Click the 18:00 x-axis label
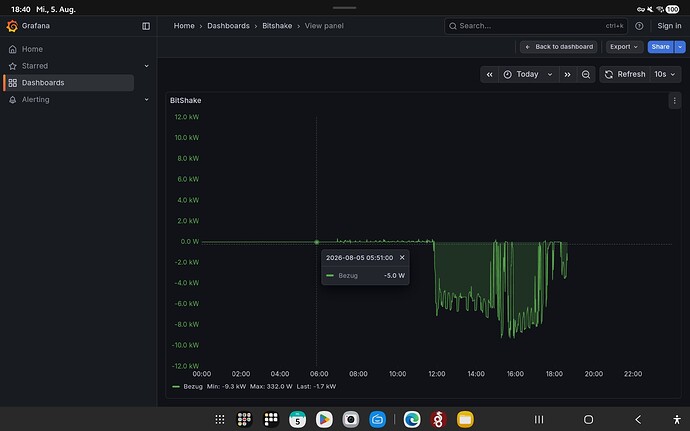Viewport: 690px width, 431px height. 554,374
